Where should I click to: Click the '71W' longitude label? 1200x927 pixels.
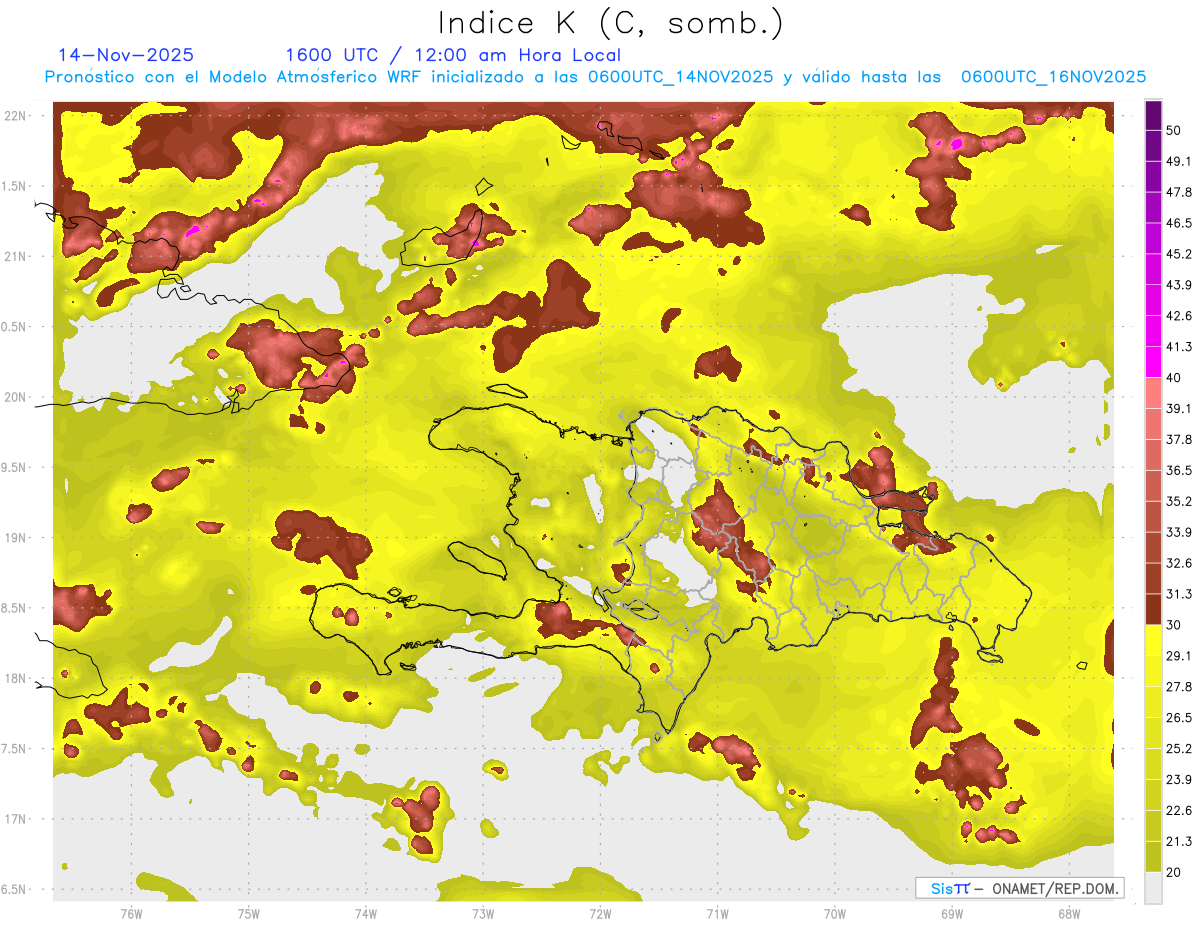click(717, 914)
